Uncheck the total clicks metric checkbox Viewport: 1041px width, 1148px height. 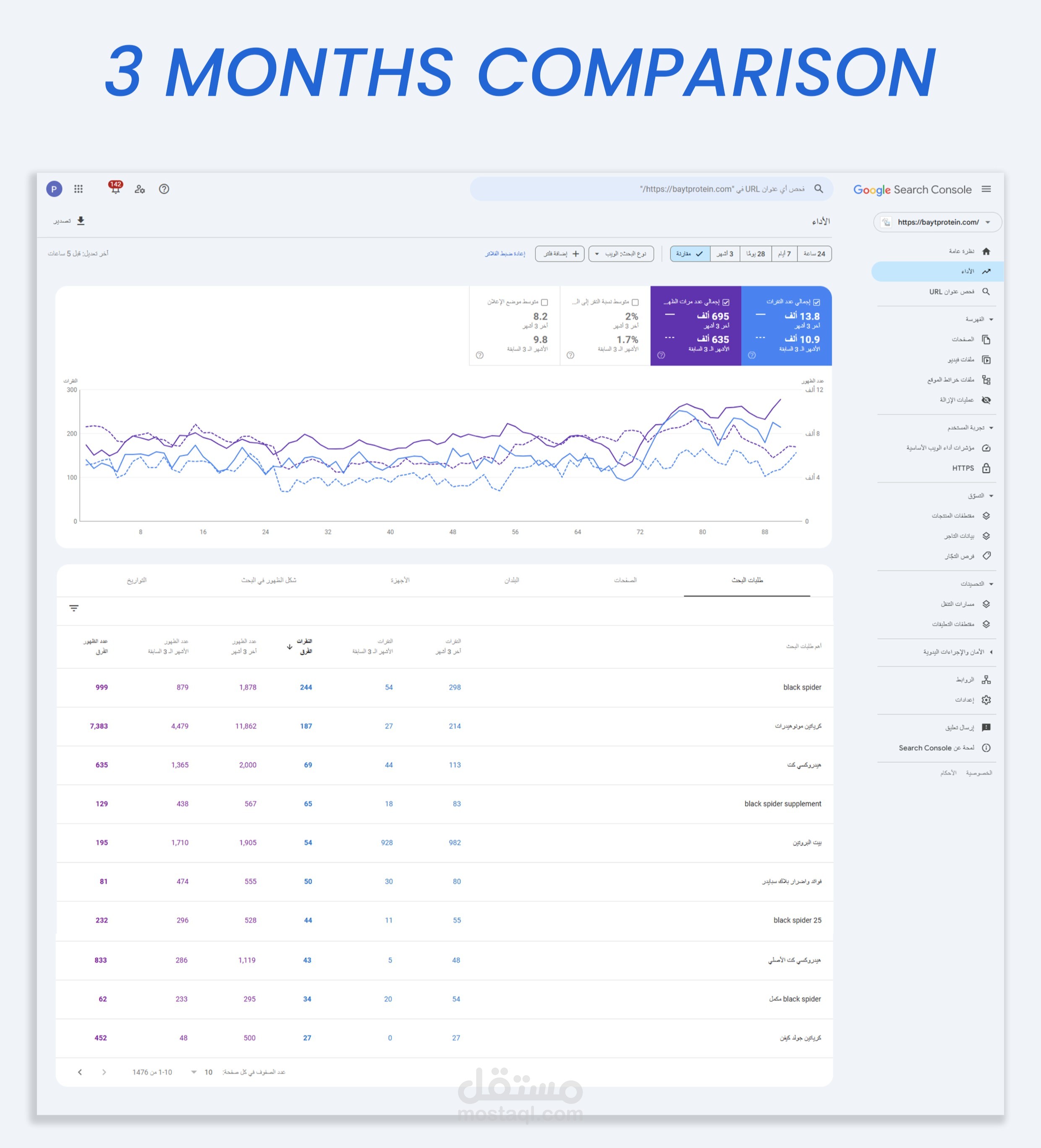(817, 302)
